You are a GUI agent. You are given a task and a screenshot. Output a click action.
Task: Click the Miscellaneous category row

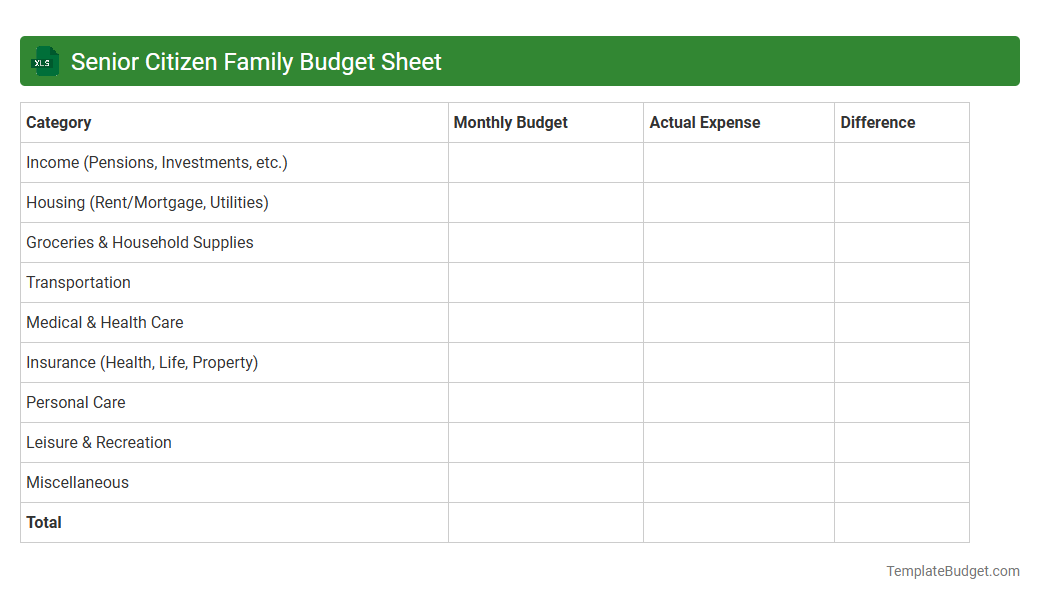[x=77, y=482]
